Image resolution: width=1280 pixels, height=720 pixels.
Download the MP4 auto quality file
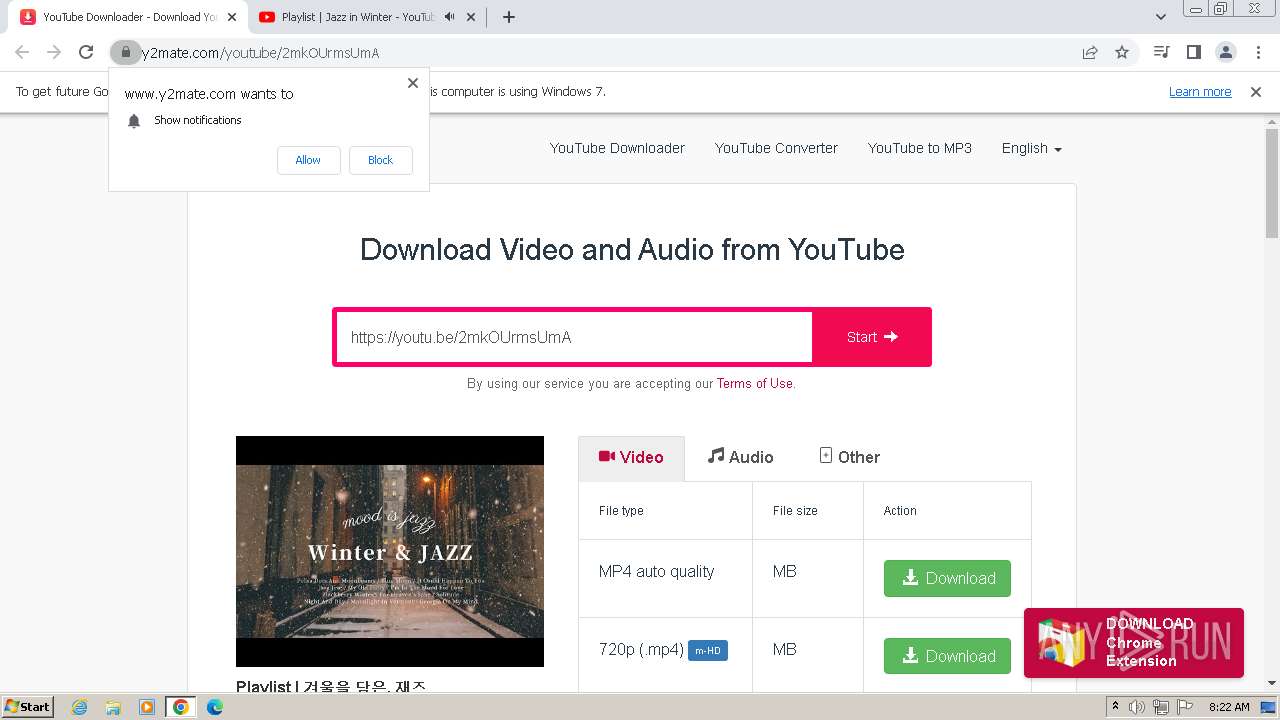947,578
